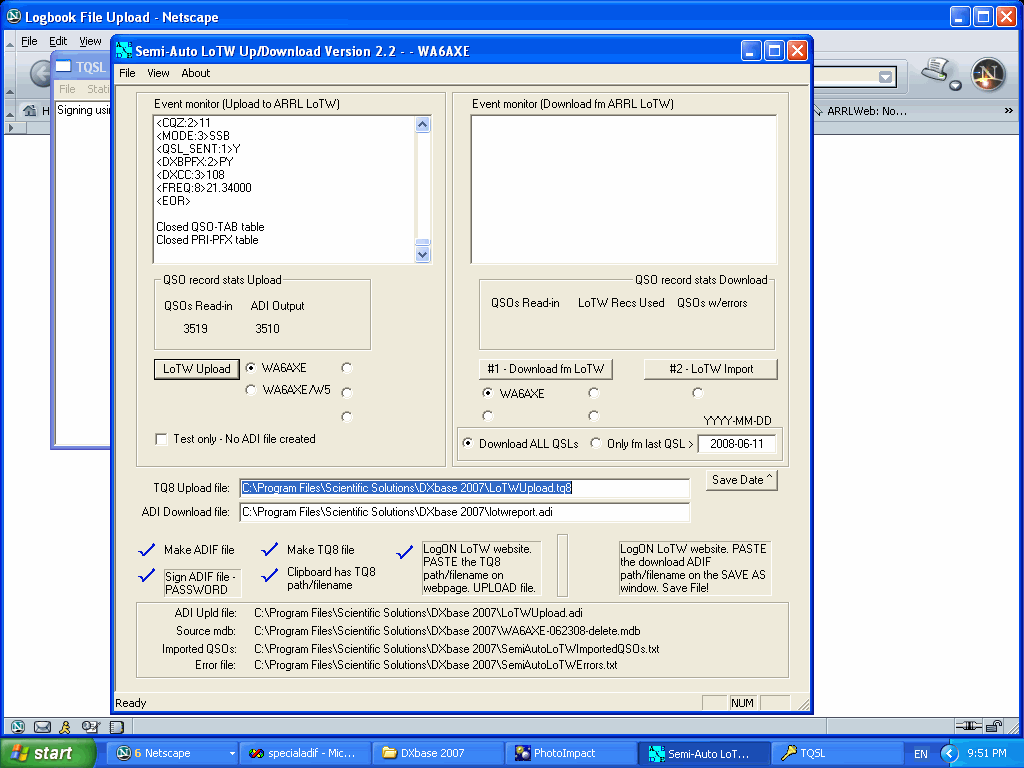Open the Netscape Edit menu
The height and width of the screenshot is (768, 1024).
pyautogui.click(x=58, y=41)
